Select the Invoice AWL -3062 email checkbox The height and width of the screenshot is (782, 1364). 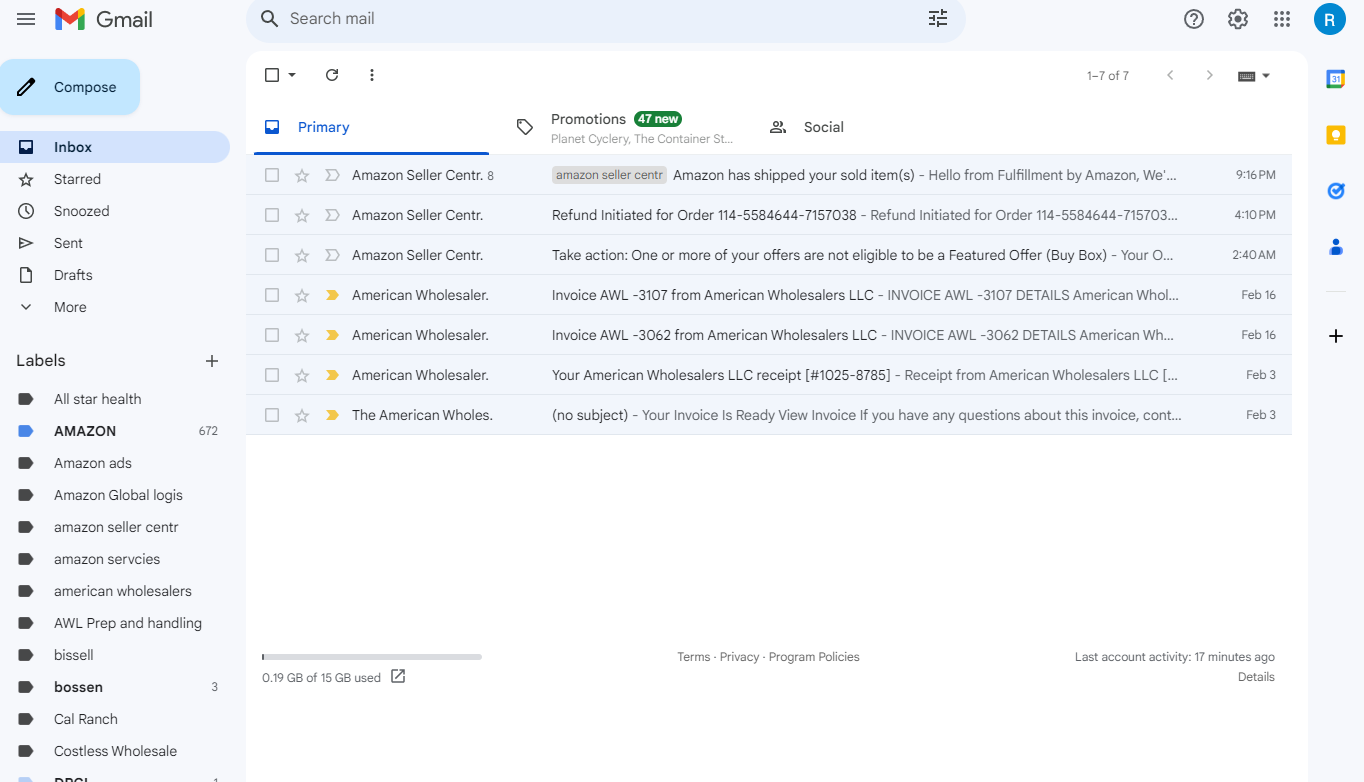(272, 335)
